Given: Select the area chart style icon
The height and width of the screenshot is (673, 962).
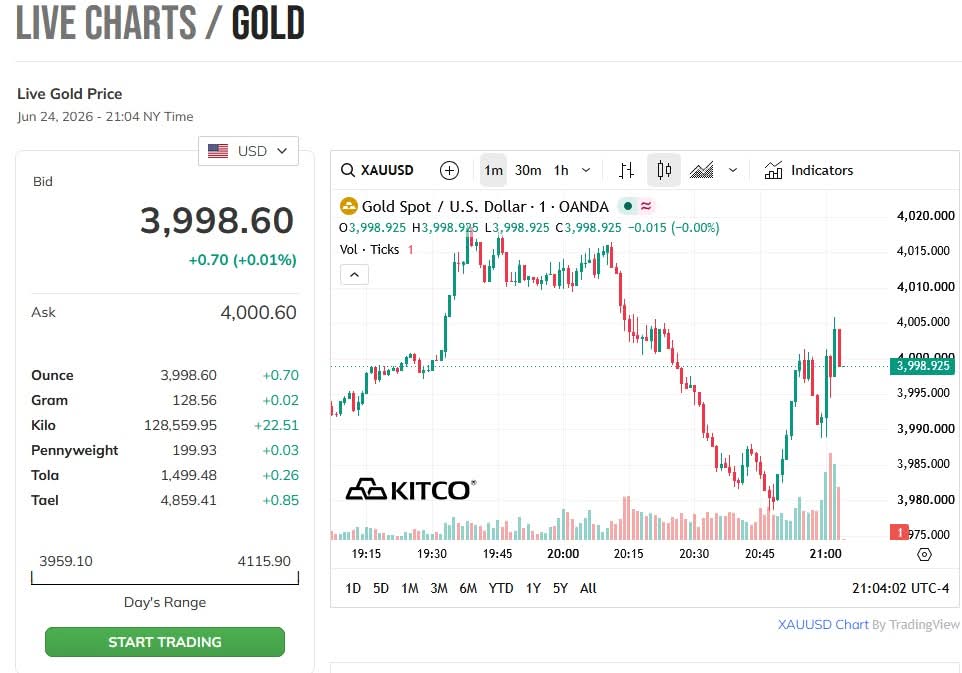Looking at the screenshot, I should (x=701, y=170).
